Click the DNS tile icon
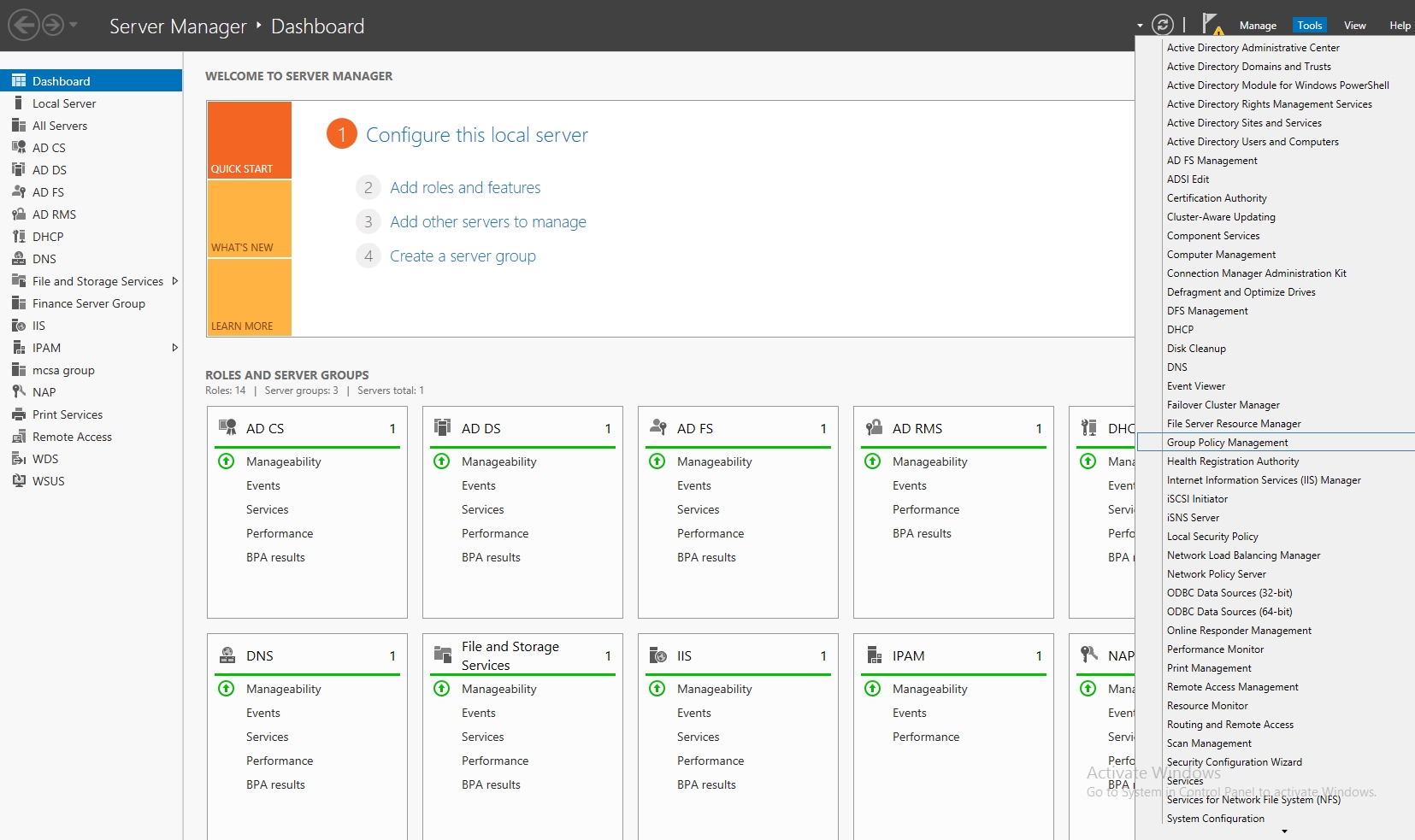The width and height of the screenshot is (1415, 840). (227, 655)
